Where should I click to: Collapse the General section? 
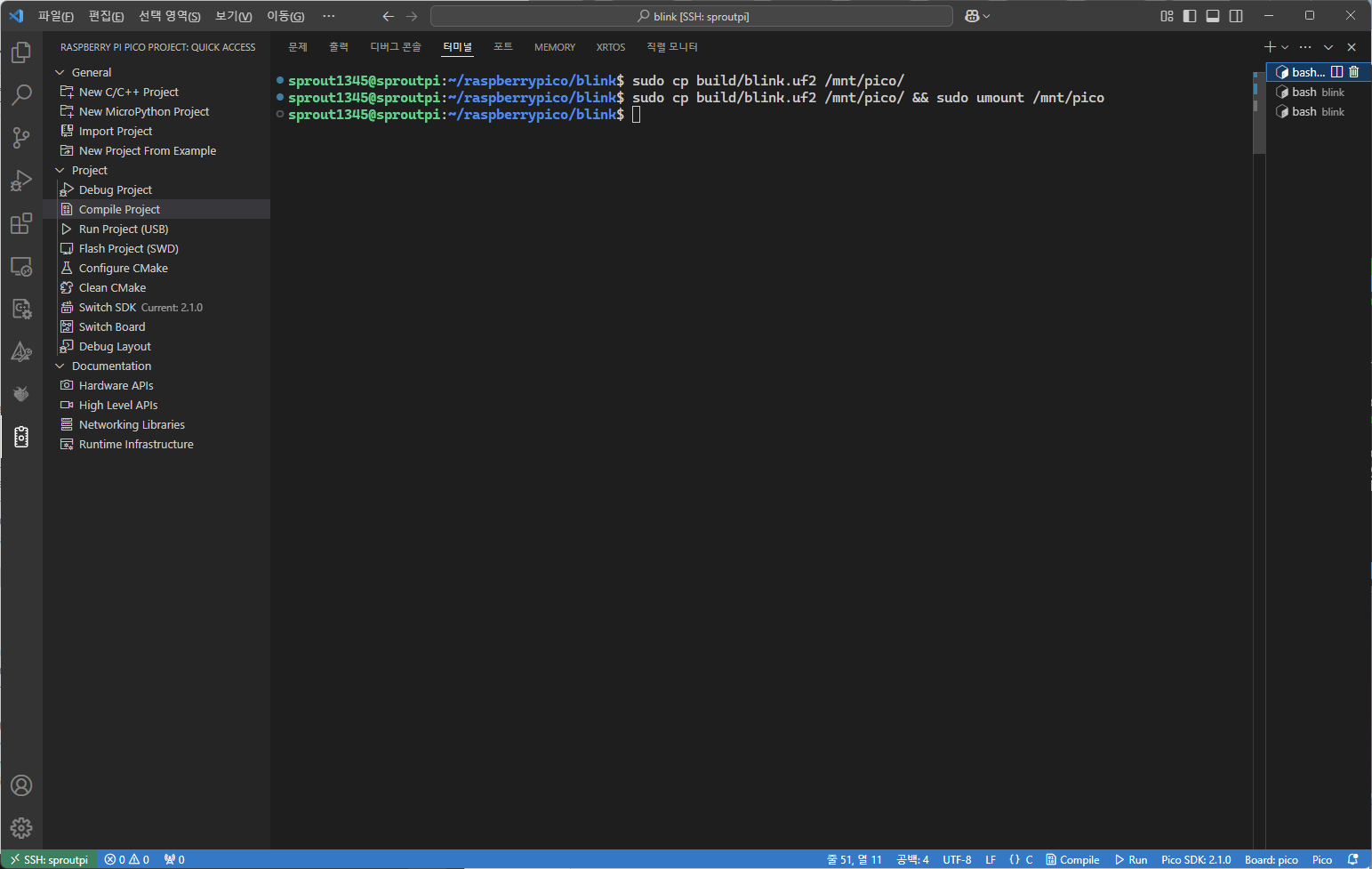(60, 72)
